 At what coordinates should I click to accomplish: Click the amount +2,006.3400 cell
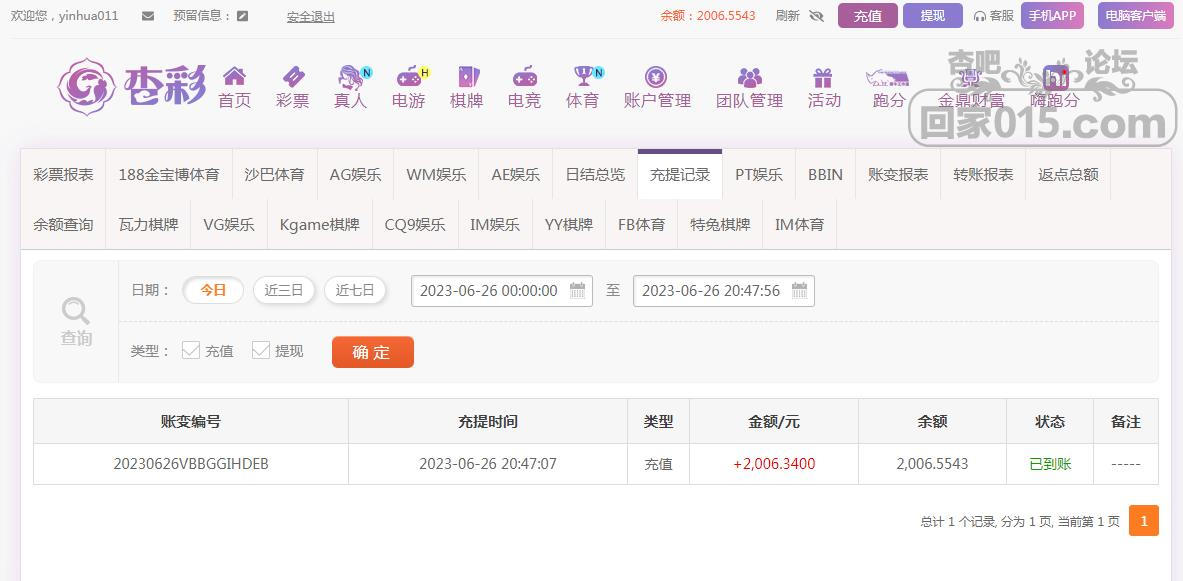(774, 464)
